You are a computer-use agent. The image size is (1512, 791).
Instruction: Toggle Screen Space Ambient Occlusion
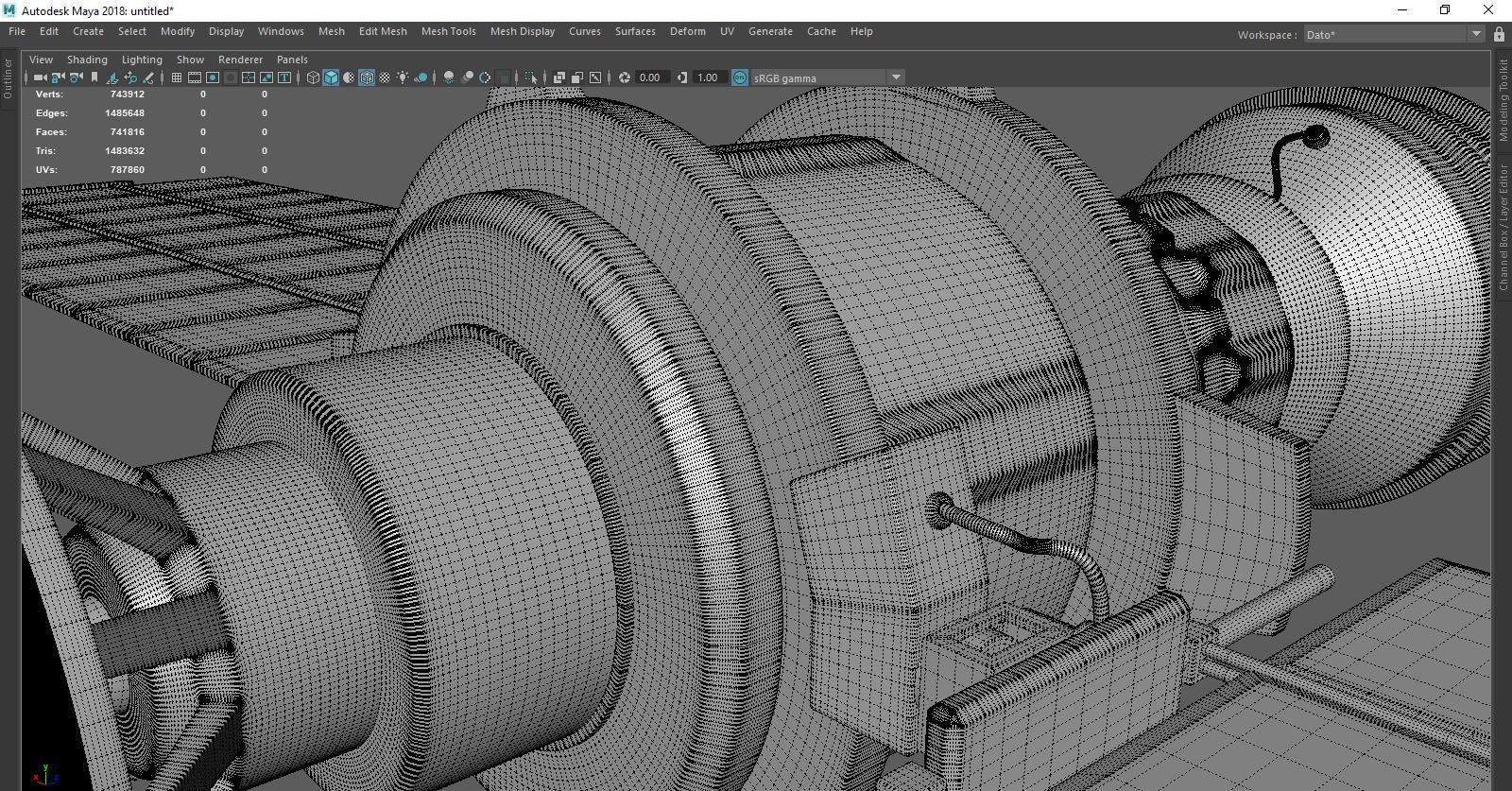449,77
